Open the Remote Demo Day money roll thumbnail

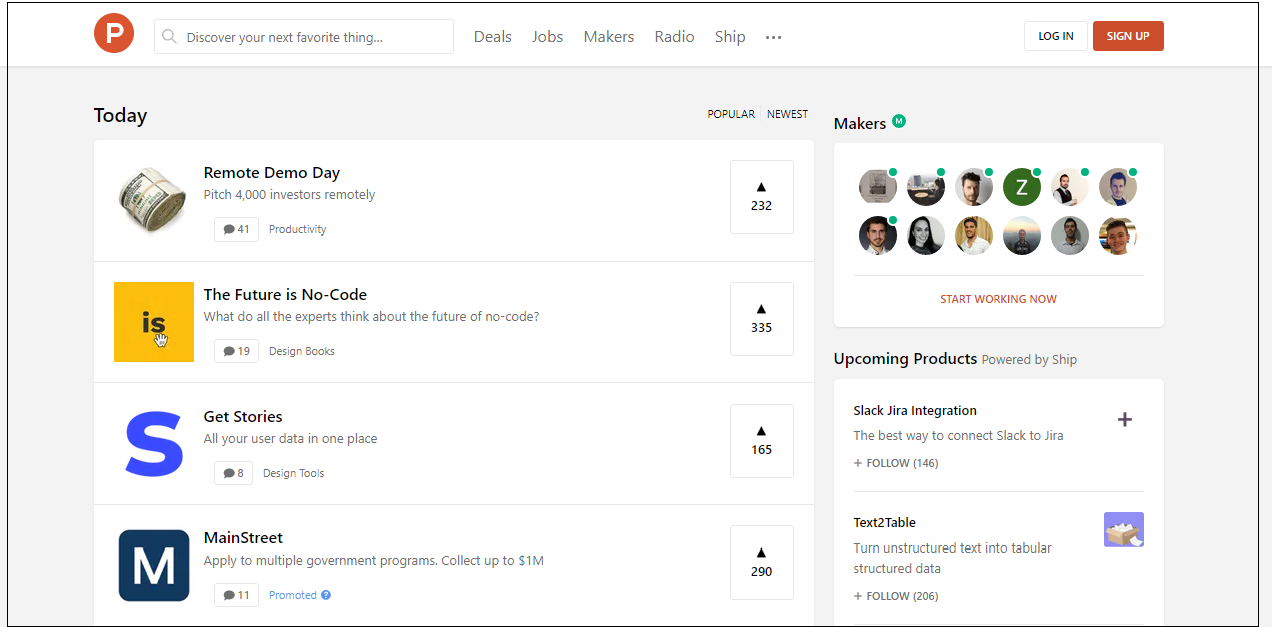click(x=153, y=200)
